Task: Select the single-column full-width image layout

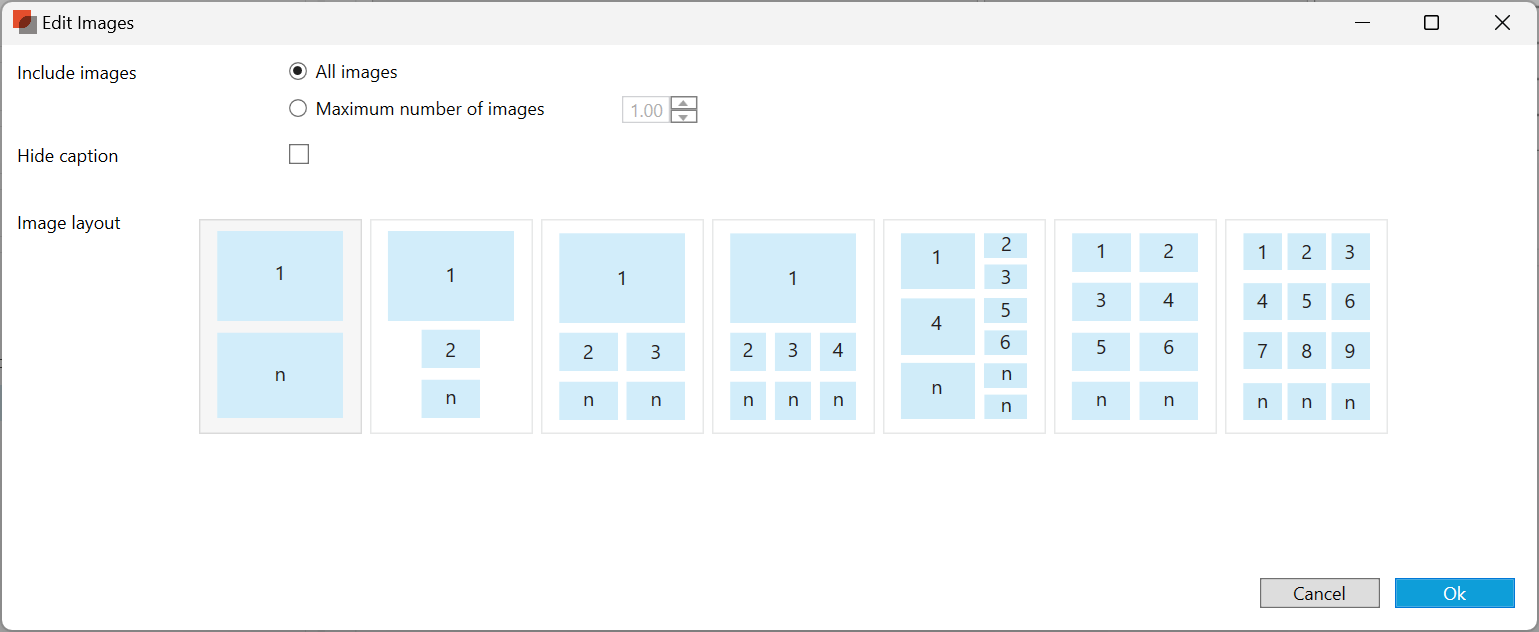Action: coord(280,326)
